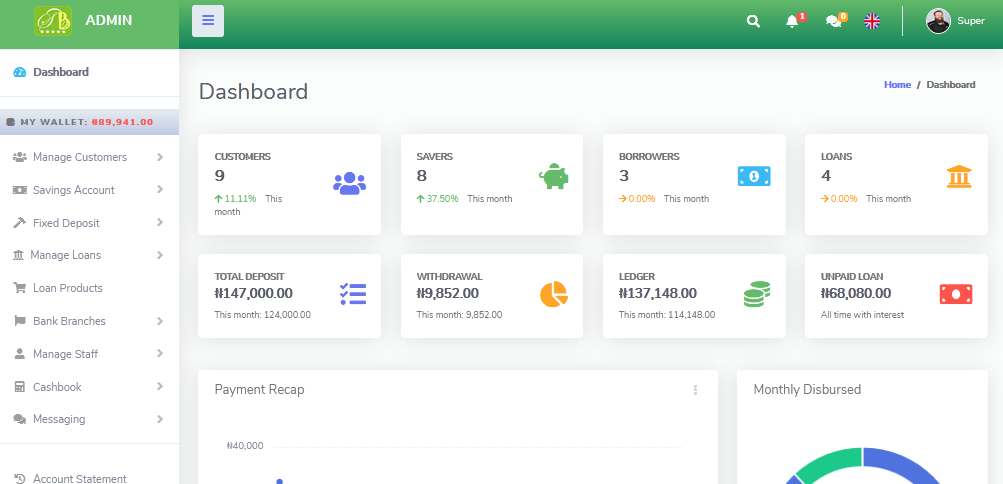This screenshot has height=484, width=1003.
Task: Click the Withdrawal pie chart icon
Action: click(554, 294)
